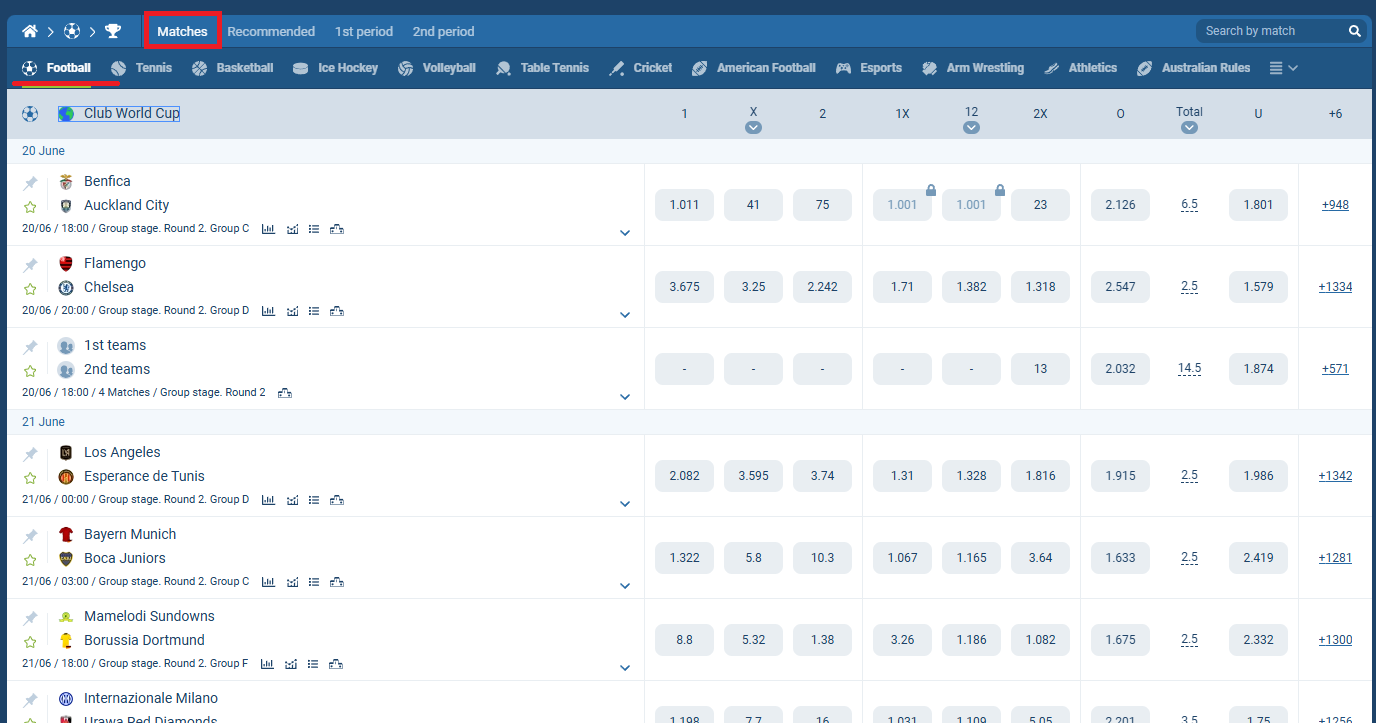Select draw odds 5.32 for Mamelodi Sundowns match

pos(753,640)
